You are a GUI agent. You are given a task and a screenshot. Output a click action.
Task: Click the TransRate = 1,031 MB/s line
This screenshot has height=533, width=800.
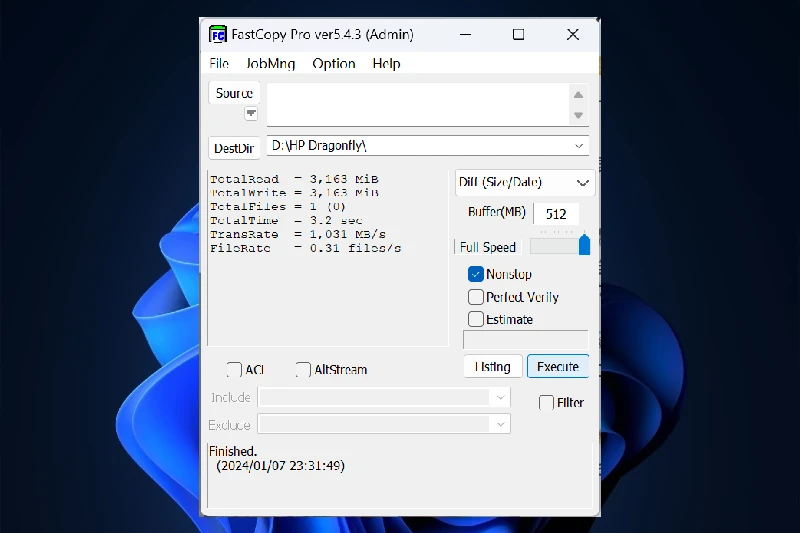click(298, 234)
